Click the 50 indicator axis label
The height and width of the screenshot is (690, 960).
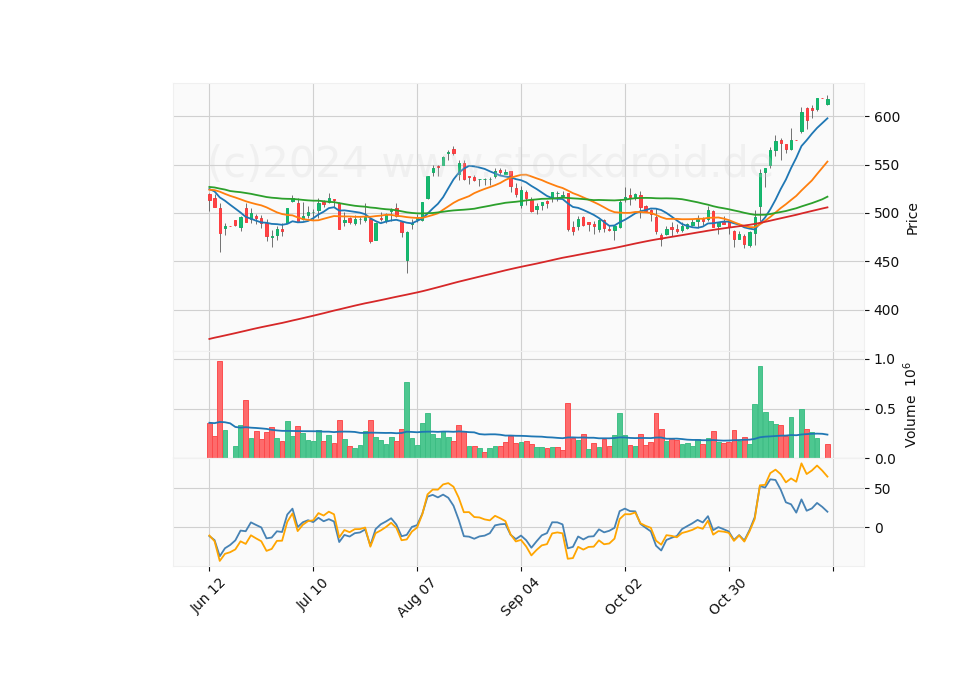coord(883,489)
